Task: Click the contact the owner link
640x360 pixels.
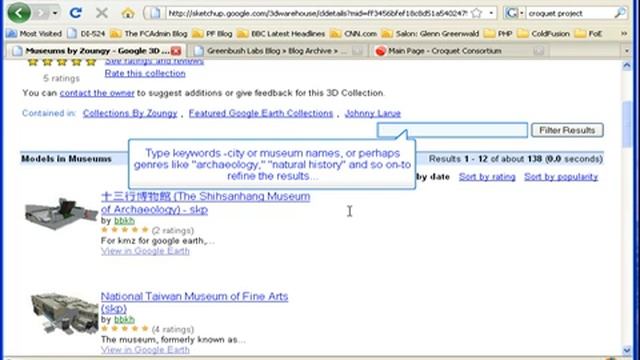Action: click(97, 93)
